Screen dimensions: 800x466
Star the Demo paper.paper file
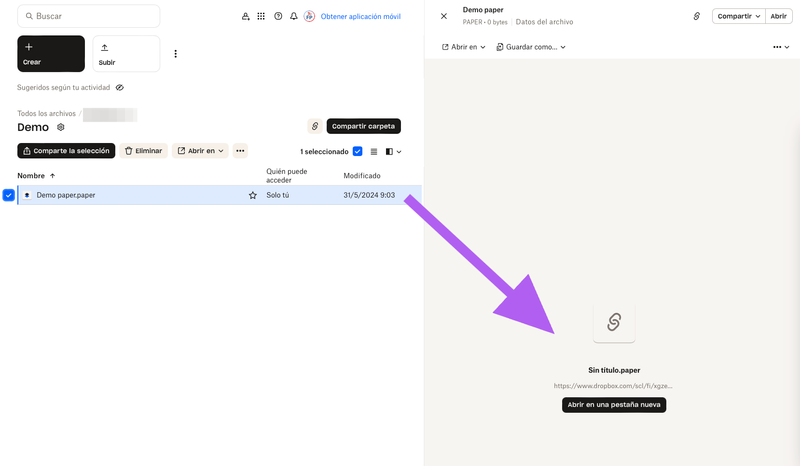253,195
